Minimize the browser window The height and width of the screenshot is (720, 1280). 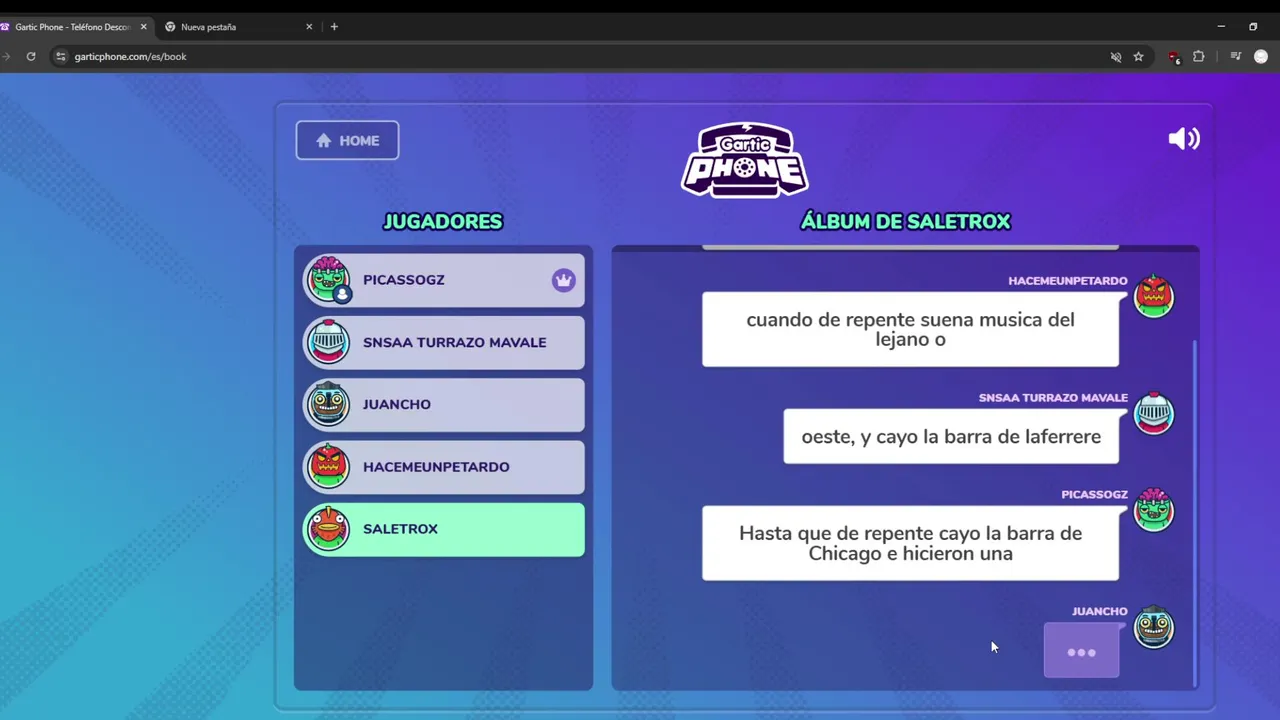pos(1221,27)
